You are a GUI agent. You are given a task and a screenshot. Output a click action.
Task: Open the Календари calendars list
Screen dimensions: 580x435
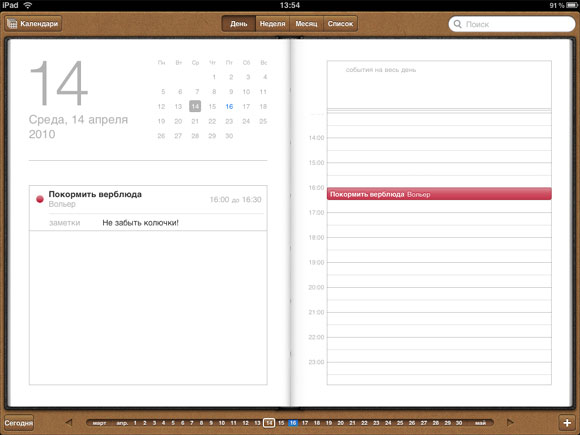point(33,24)
